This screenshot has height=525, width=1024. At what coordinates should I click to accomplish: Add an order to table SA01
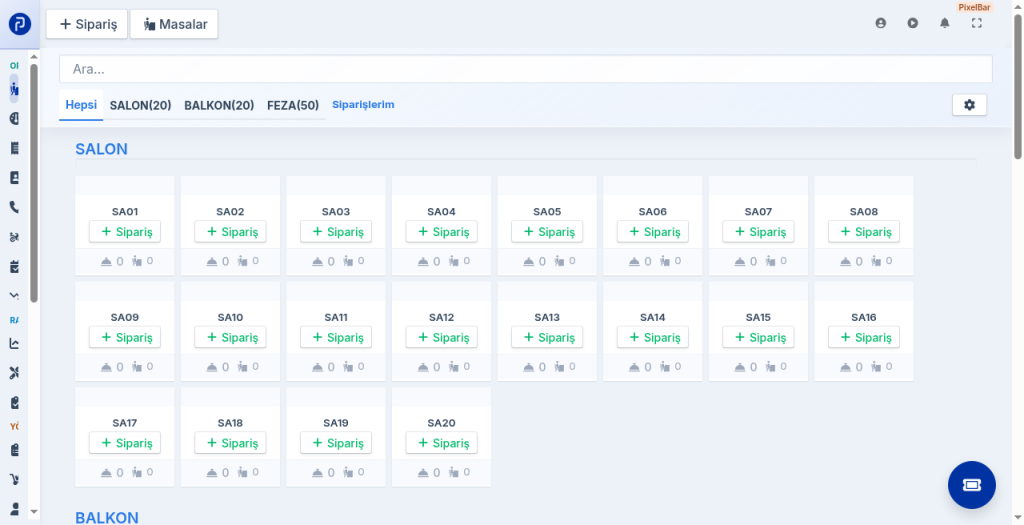pos(125,232)
